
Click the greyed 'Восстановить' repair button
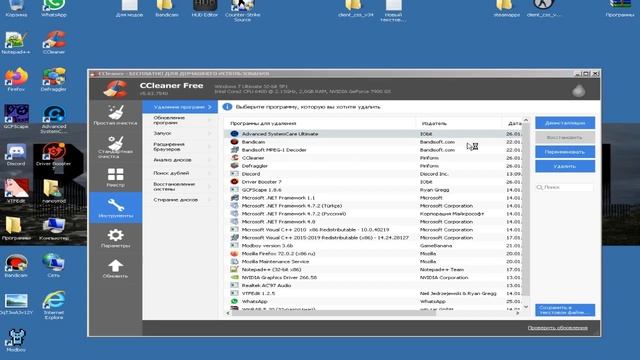(x=565, y=138)
